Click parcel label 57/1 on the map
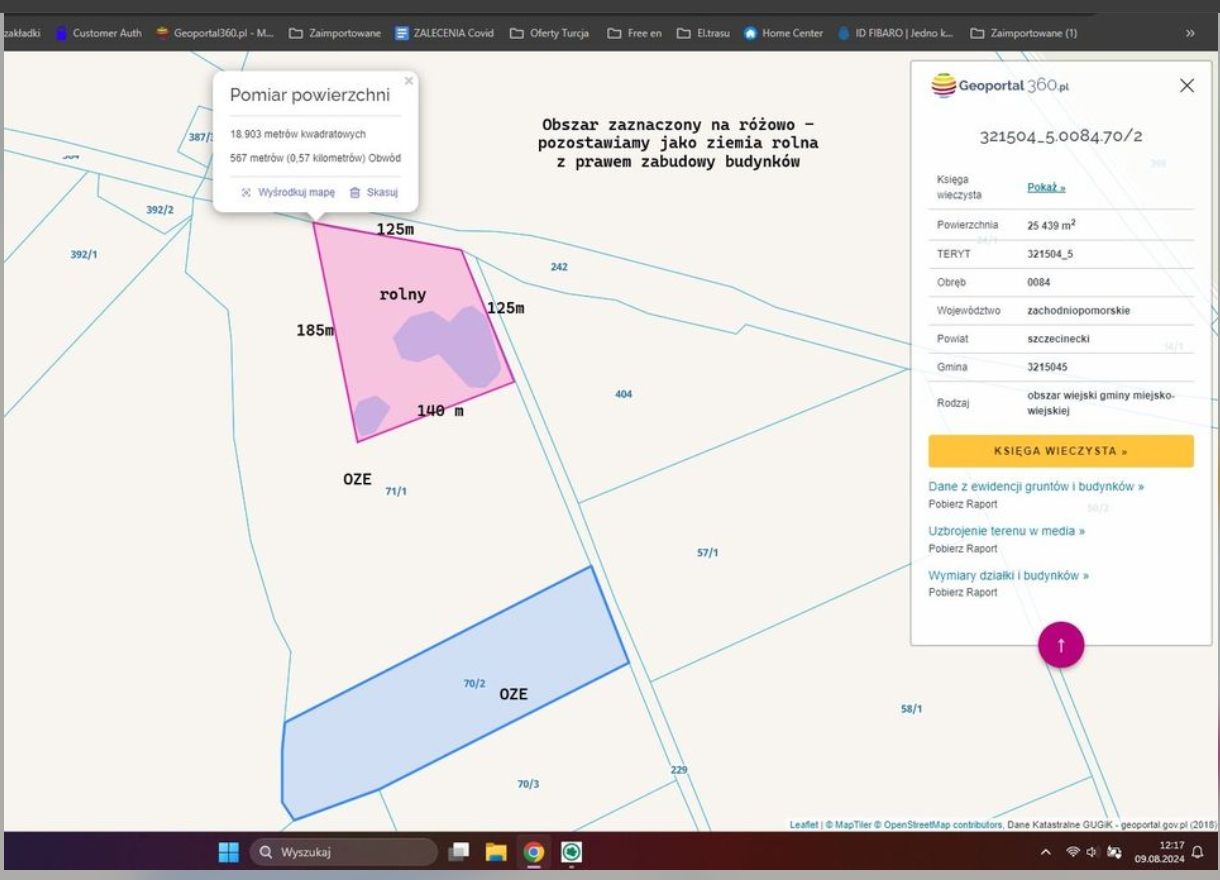 [x=708, y=552]
